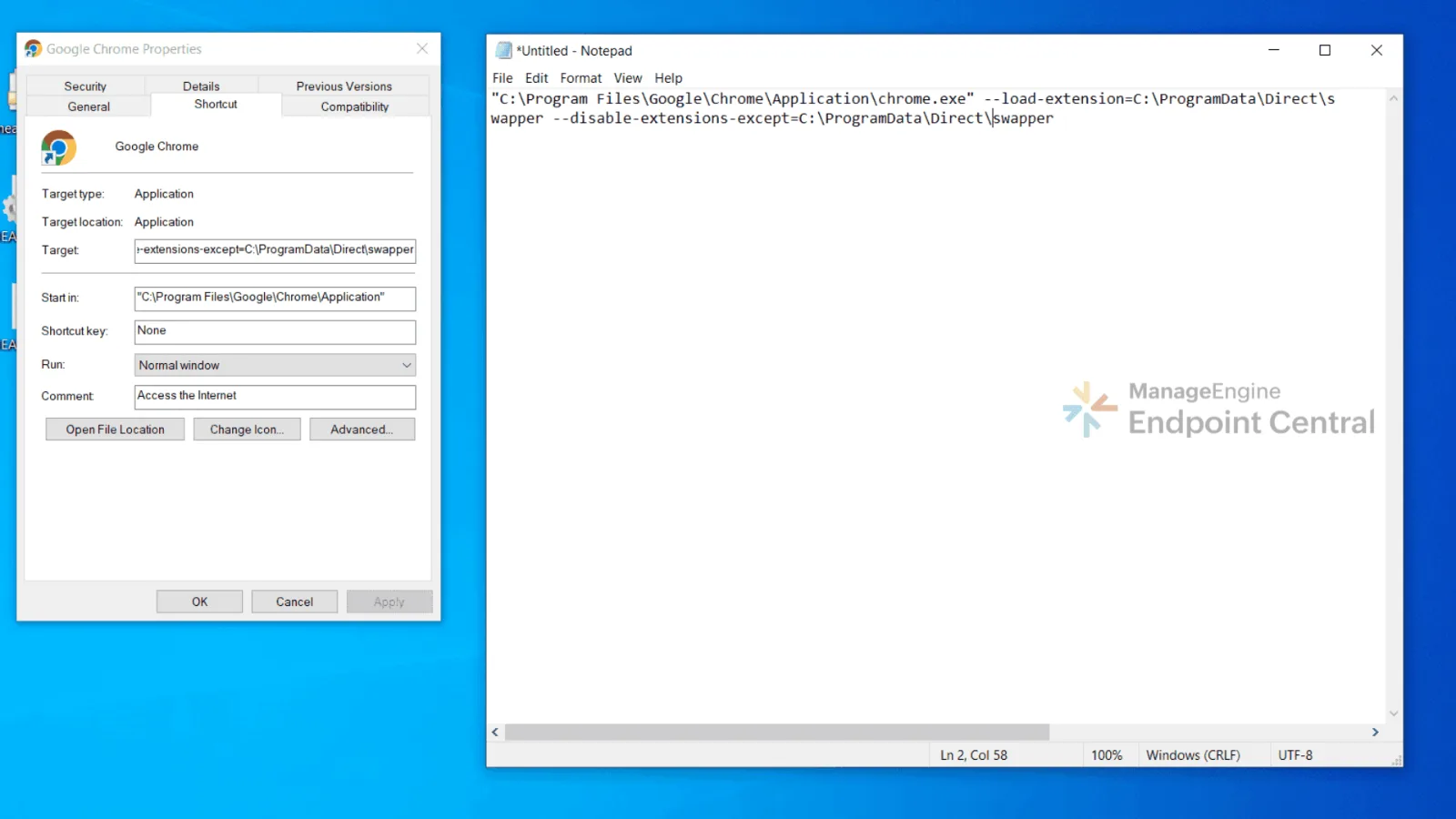Image resolution: width=1456 pixels, height=819 pixels.
Task: Confirm with the OK button
Action: (199, 602)
